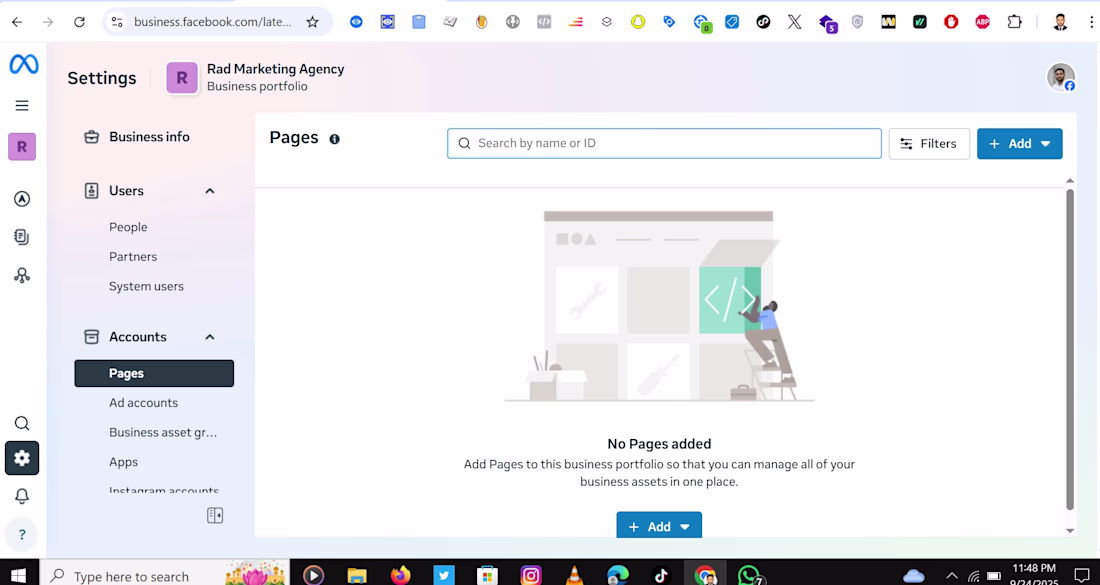This screenshot has width=1100, height=585.
Task: Select Pages under Accounts
Action: (154, 373)
